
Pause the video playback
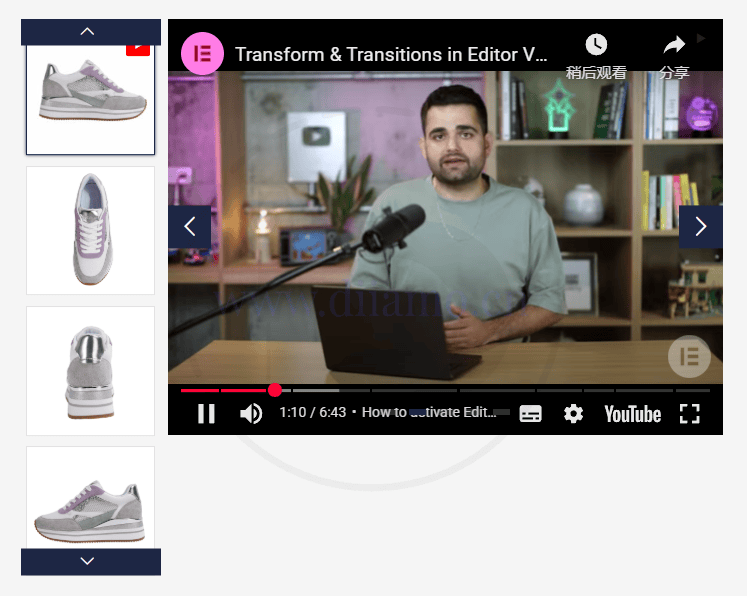[206, 413]
